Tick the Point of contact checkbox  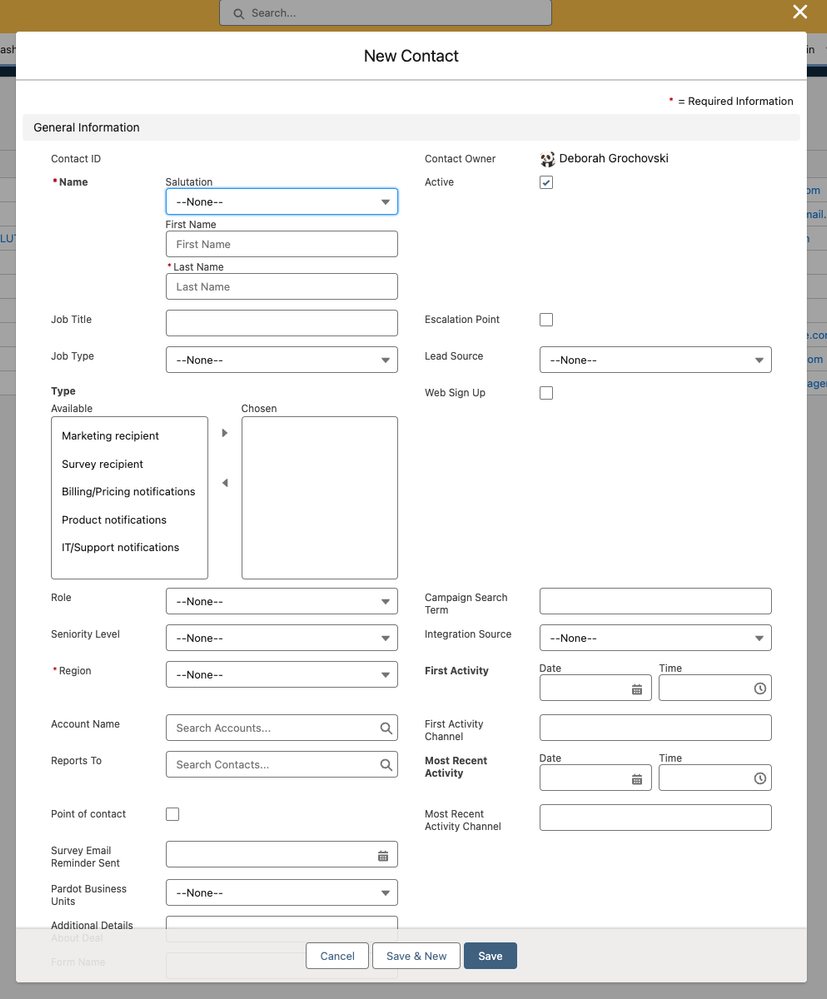172,814
